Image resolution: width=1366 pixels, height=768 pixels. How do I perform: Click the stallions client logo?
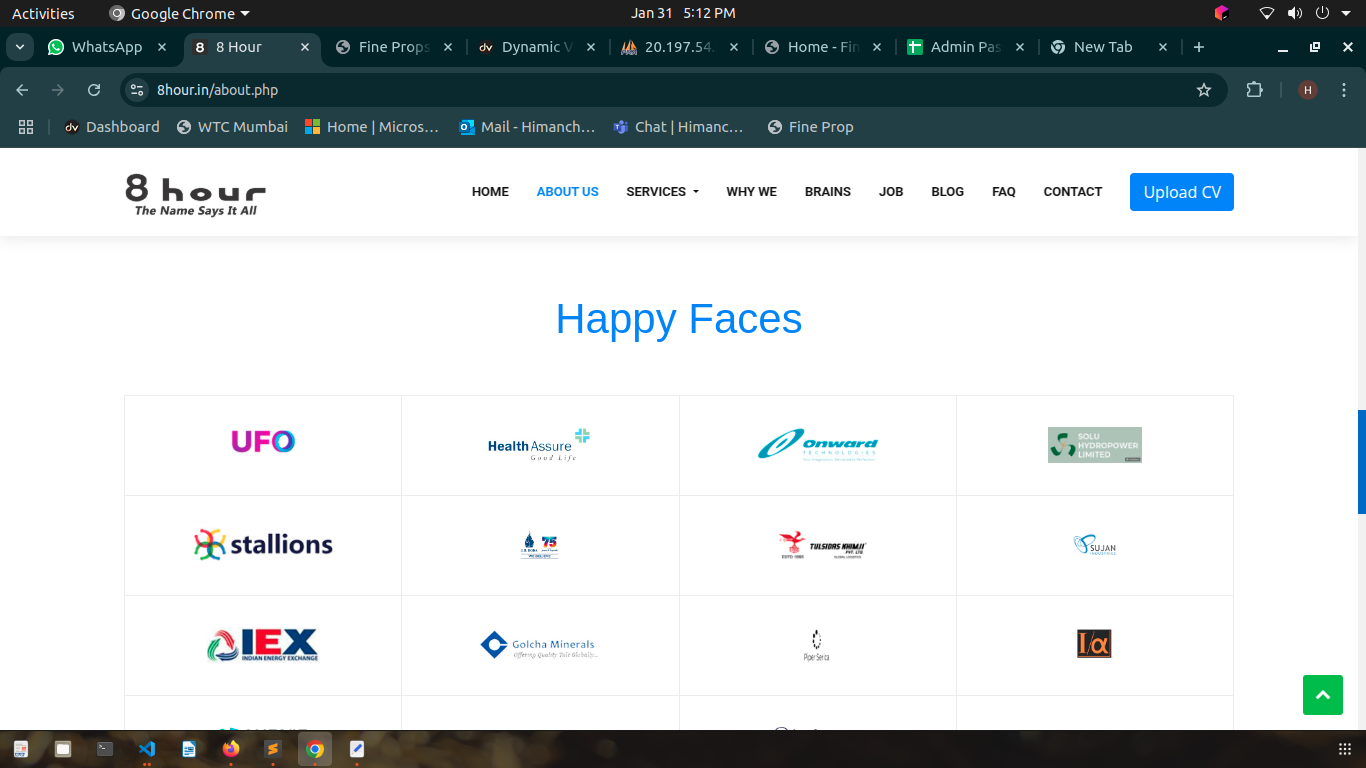tap(263, 544)
